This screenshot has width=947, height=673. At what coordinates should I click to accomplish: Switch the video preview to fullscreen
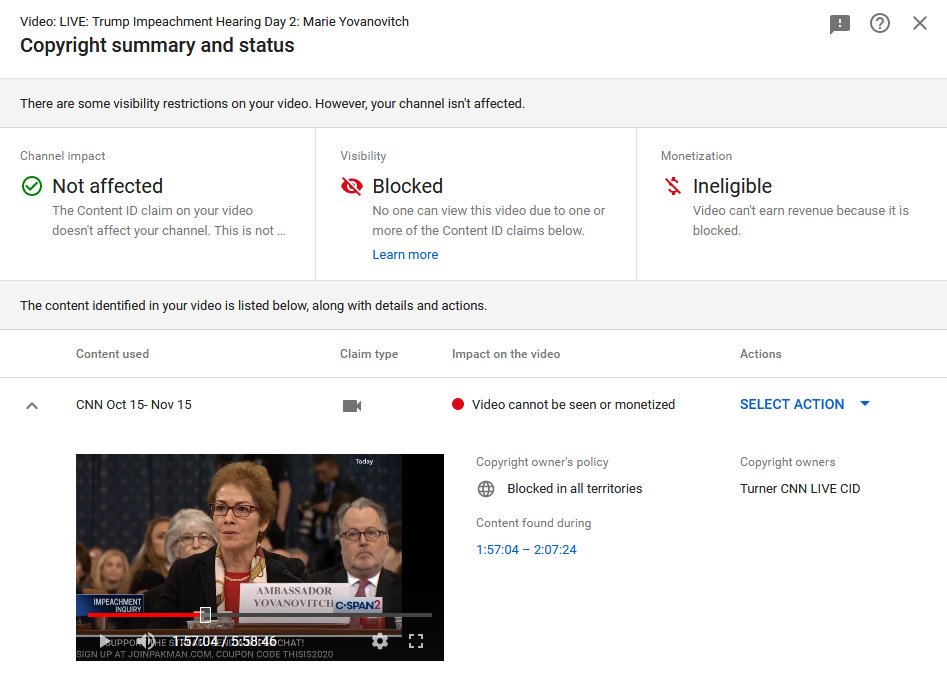tap(416, 641)
